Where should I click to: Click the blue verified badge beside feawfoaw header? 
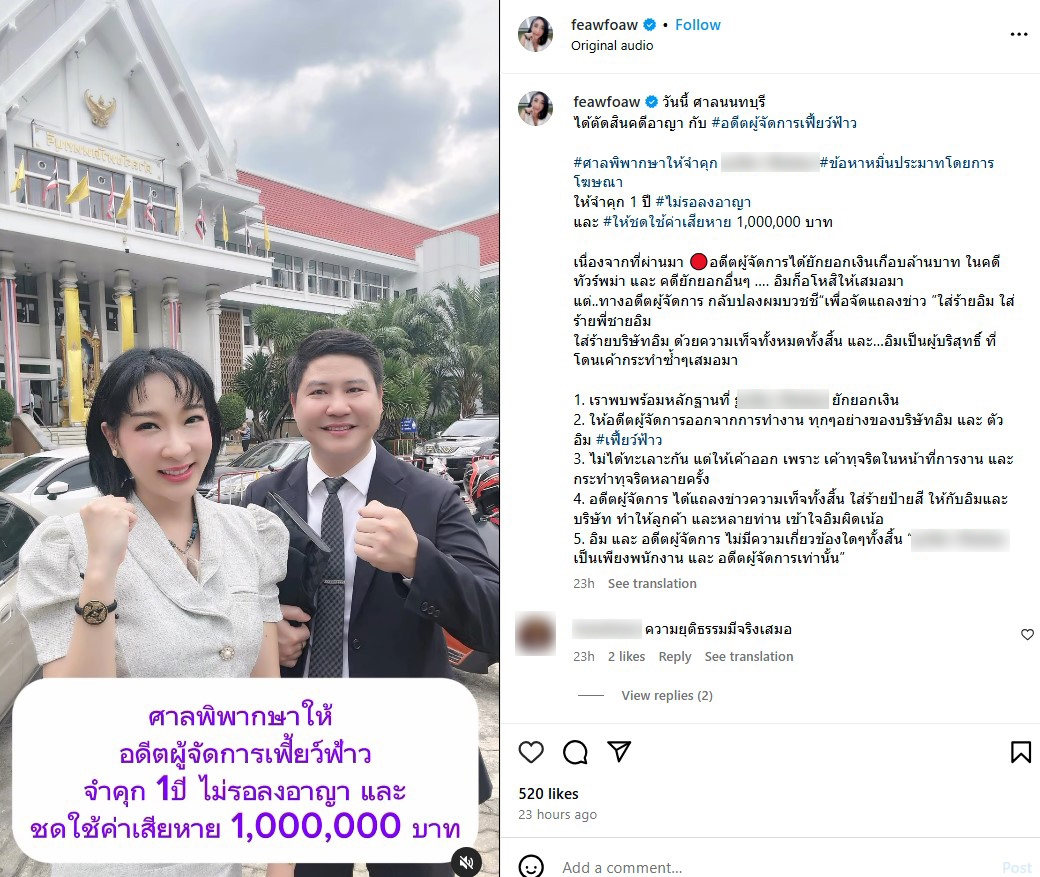(x=650, y=25)
